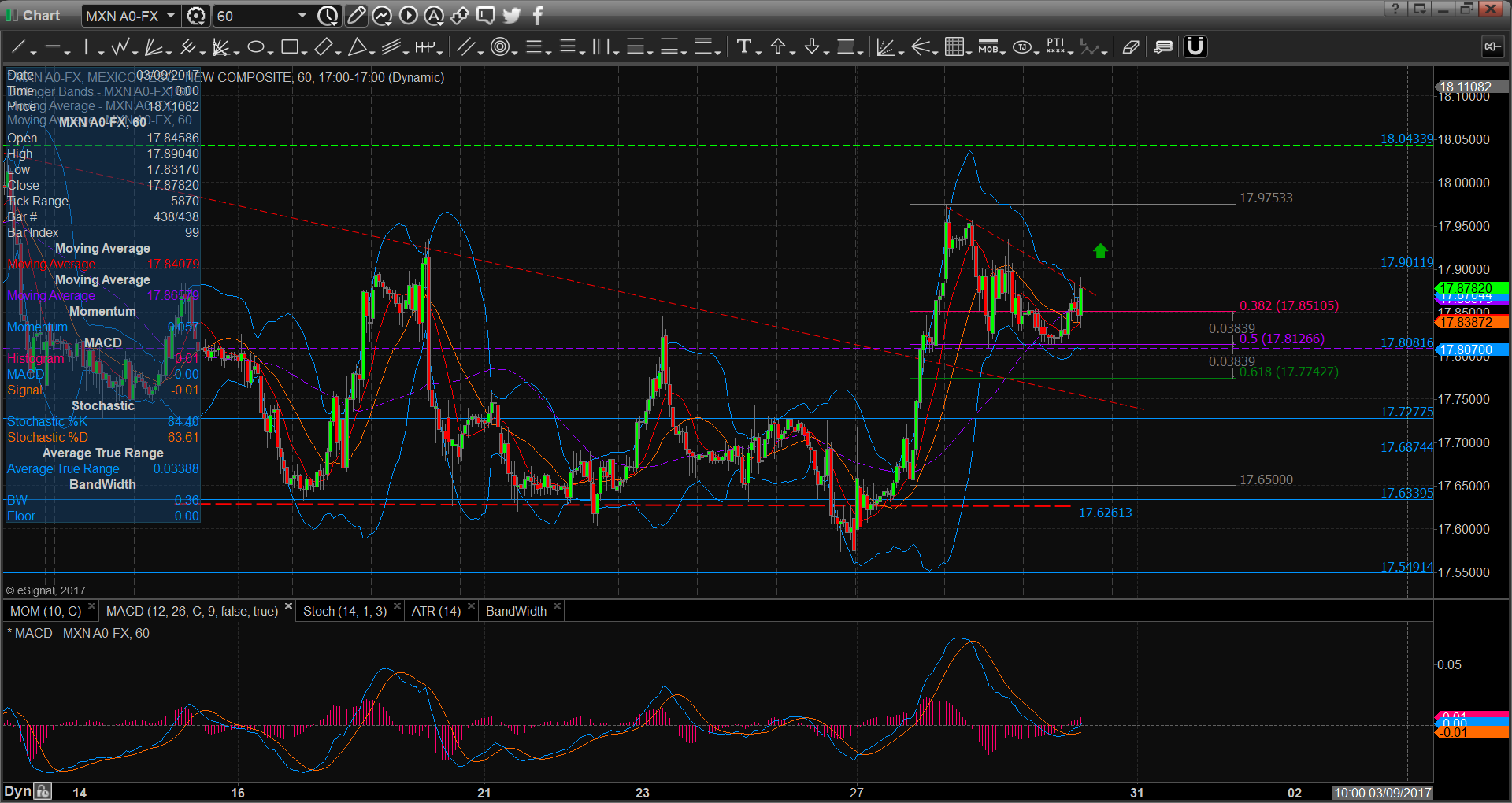Select the text annotation tool
This screenshot has height=803, width=1512.
[x=743, y=47]
